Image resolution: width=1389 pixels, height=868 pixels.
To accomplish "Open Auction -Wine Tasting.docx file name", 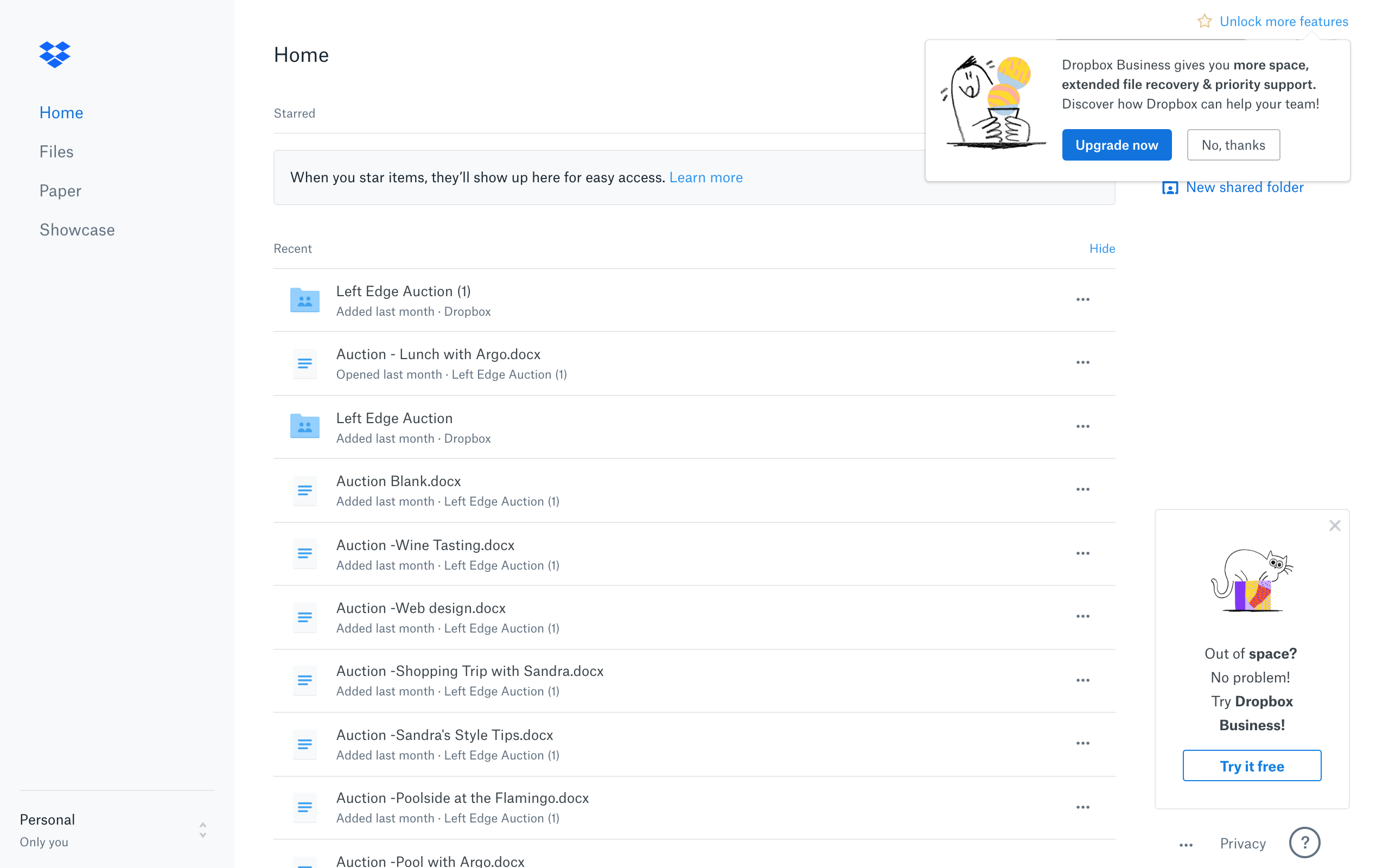I will pos(425,545).
